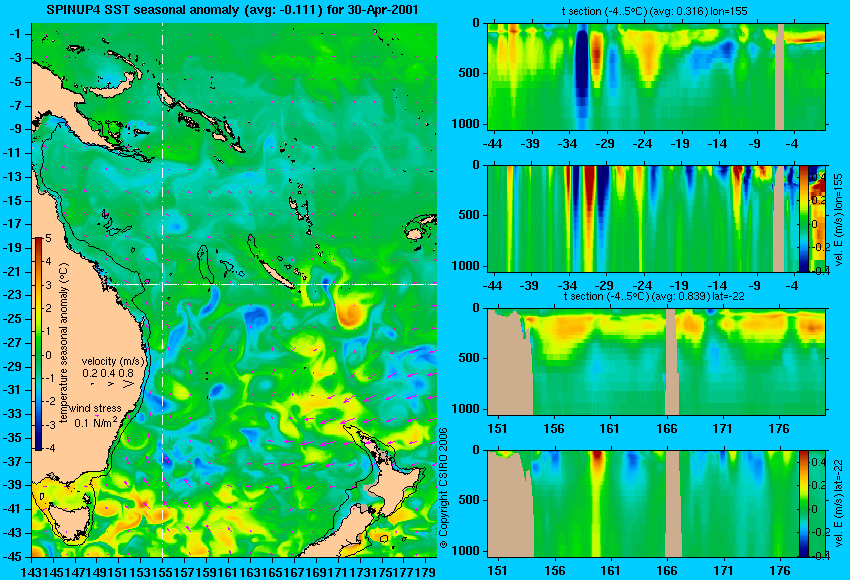
Task: Open the lat=-22 temperature section plot
Action: [657, 362]
